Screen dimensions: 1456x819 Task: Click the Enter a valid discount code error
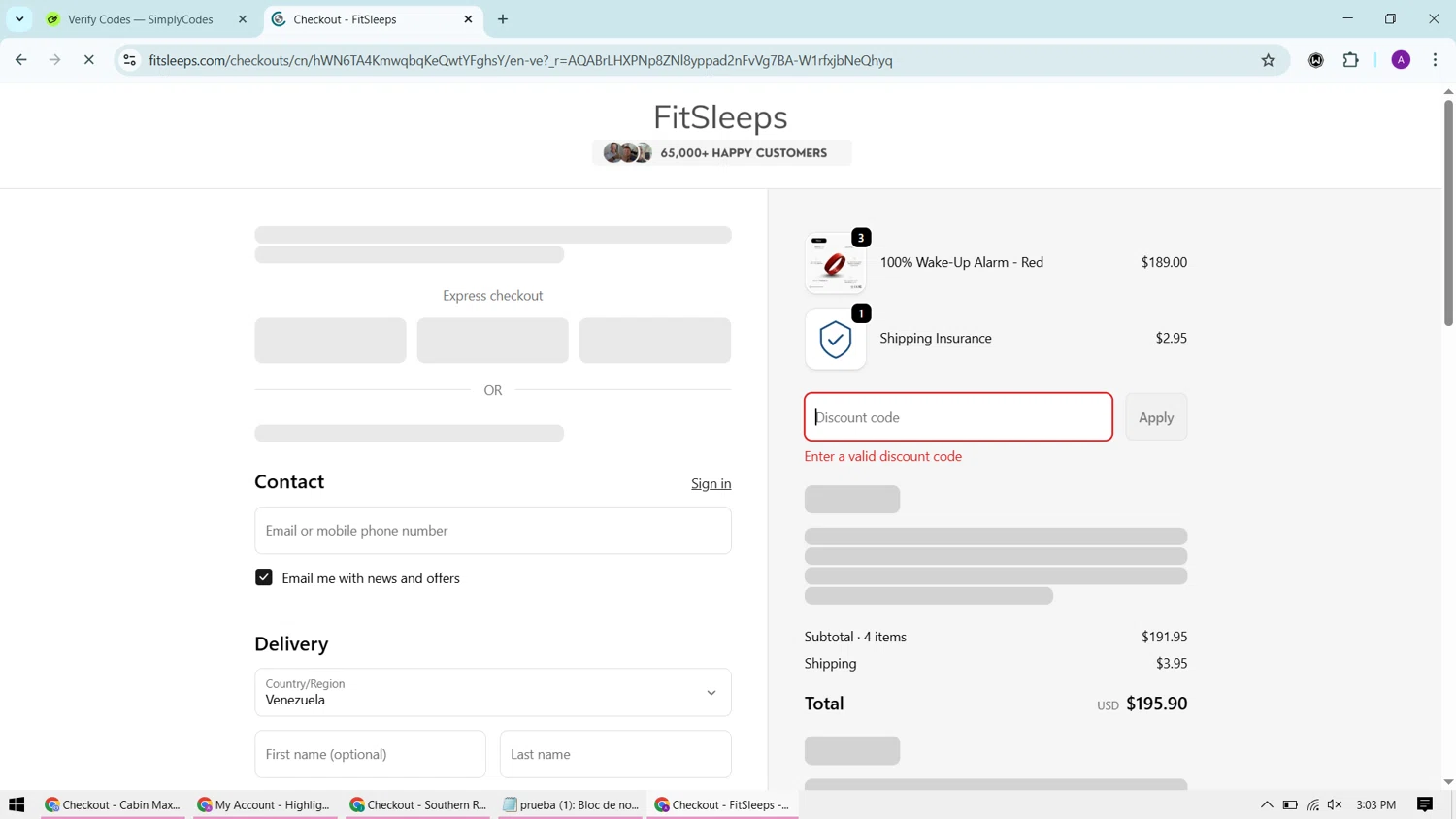pyautogui.click(x=883, y=456)
